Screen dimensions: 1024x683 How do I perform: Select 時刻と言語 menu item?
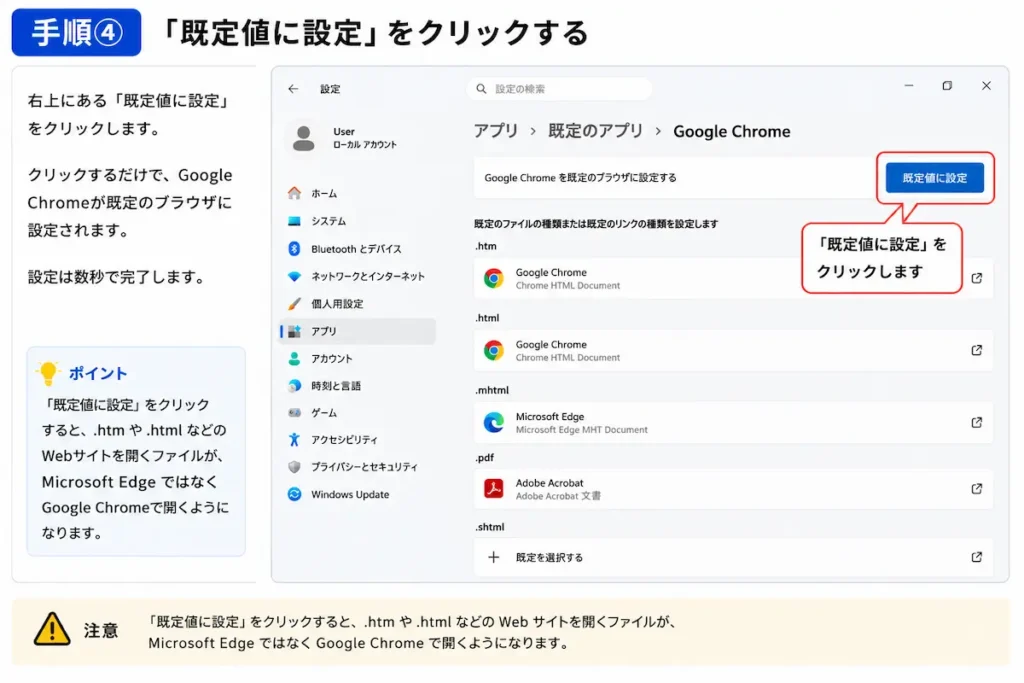(x=336, y=386)
